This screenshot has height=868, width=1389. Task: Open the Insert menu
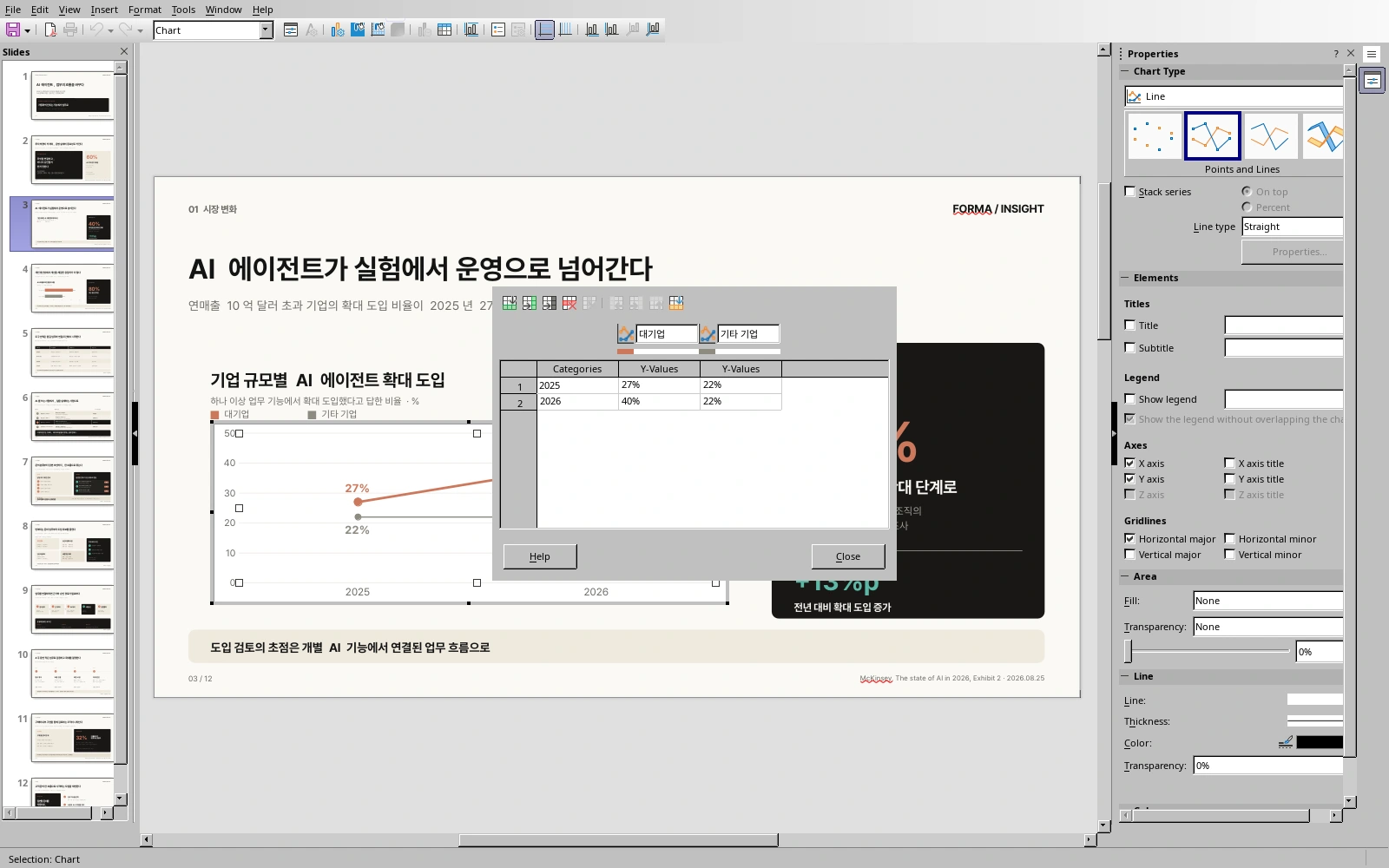[104, 10]
